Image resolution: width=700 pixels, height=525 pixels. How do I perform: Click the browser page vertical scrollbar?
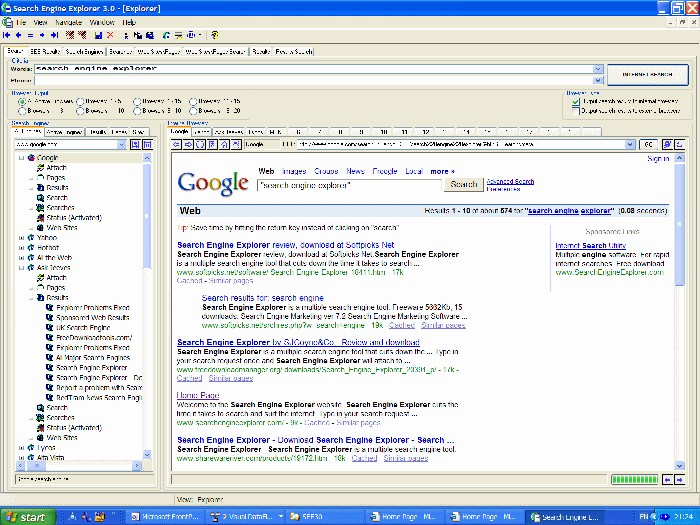pos(679,312)
